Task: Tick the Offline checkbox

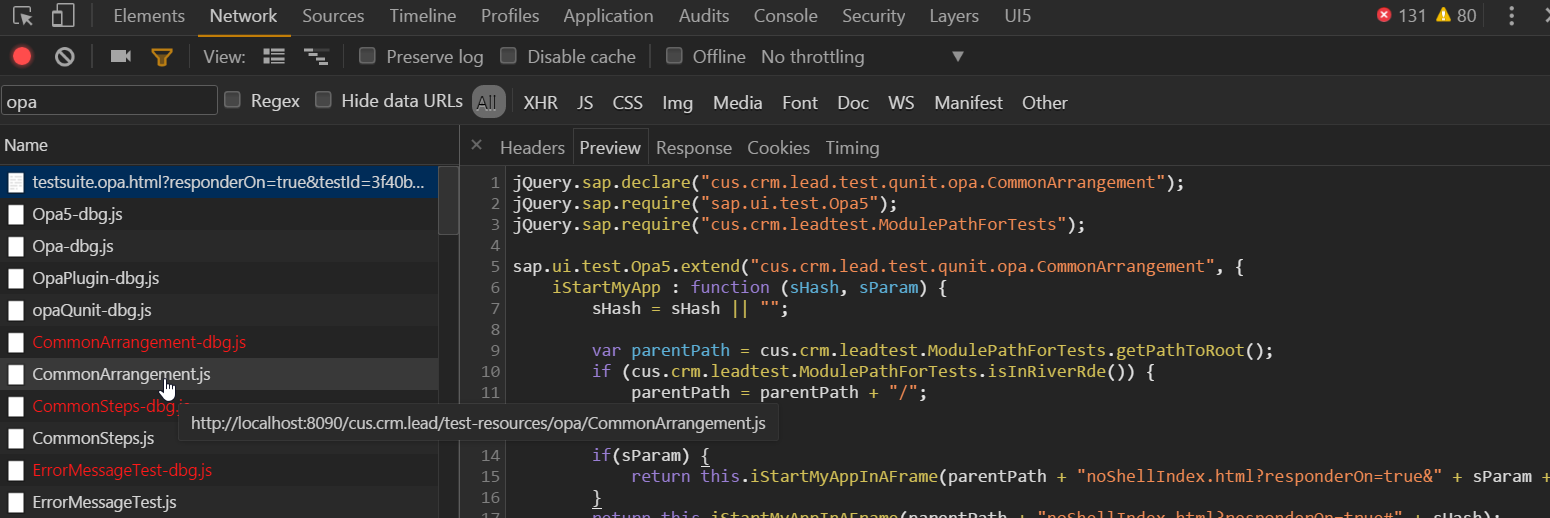Action: [x=674, y=56]
